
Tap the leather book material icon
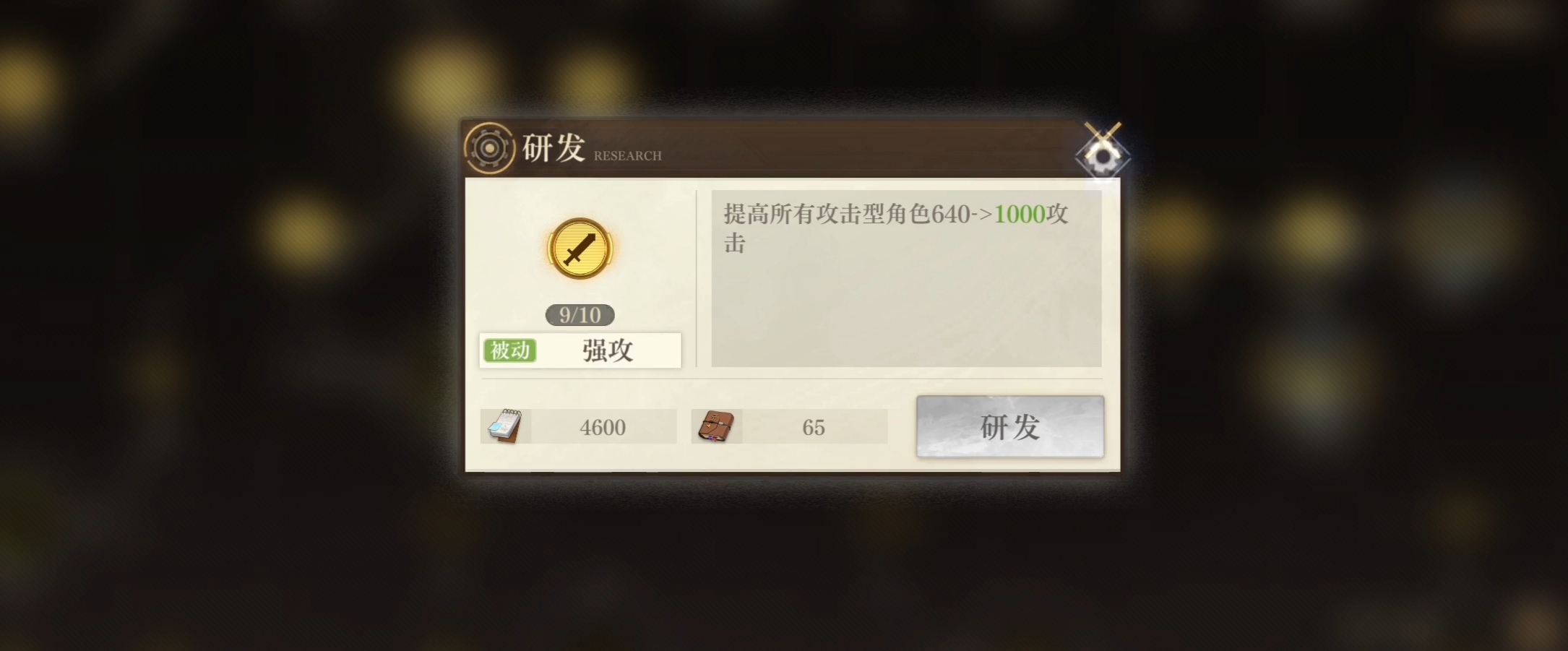click(716, 426)
